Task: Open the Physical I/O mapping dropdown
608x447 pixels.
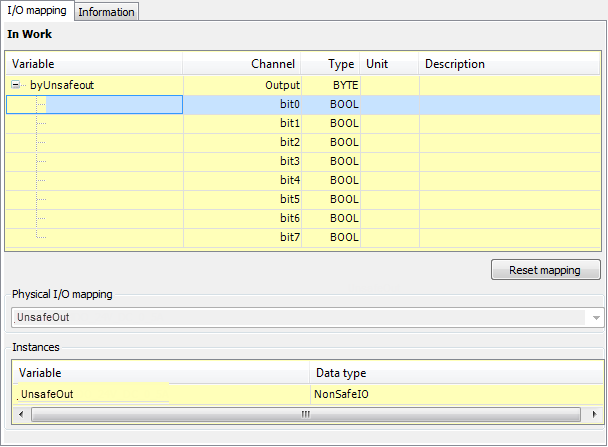Action: pyautogui.click(x=596, y=317)
